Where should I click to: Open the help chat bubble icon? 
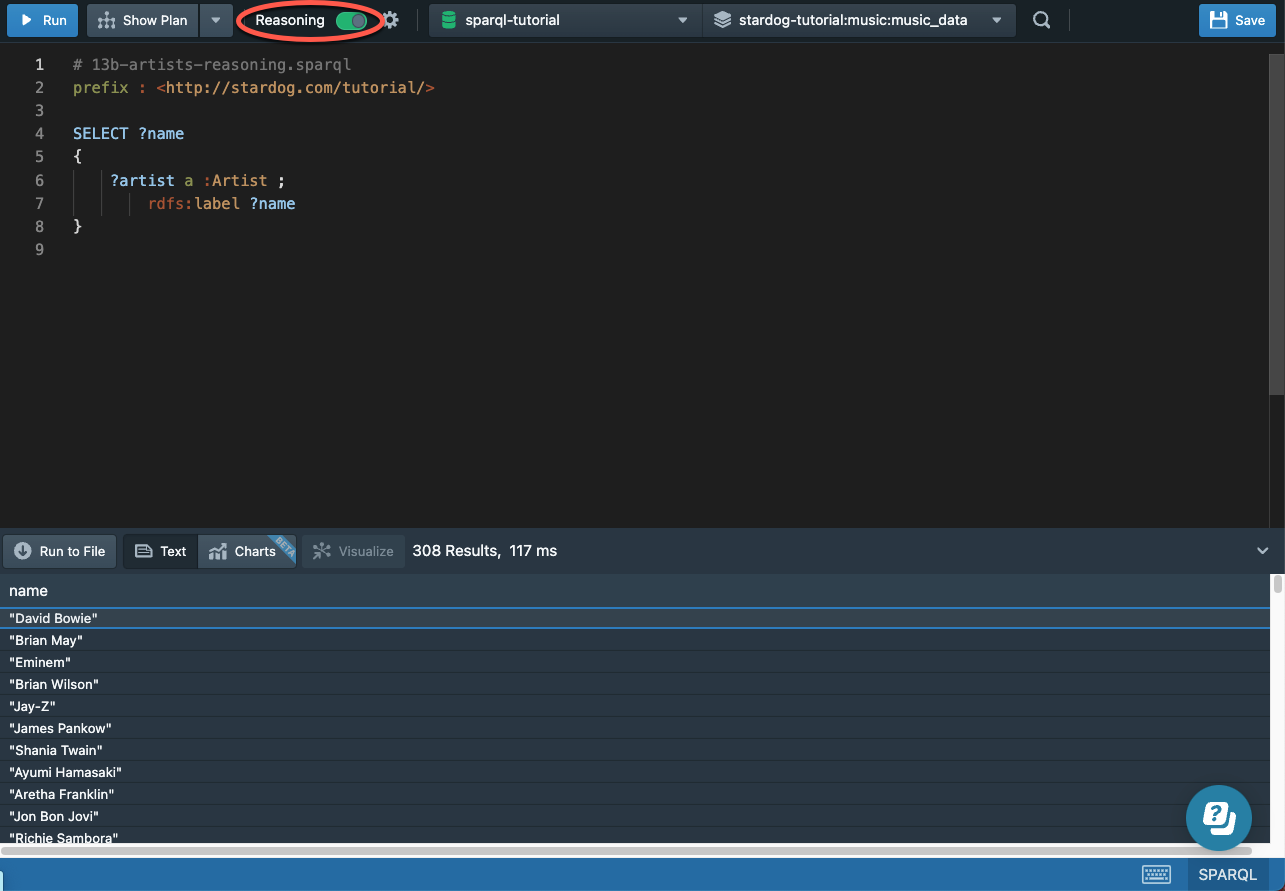(x=1218, y=818)
